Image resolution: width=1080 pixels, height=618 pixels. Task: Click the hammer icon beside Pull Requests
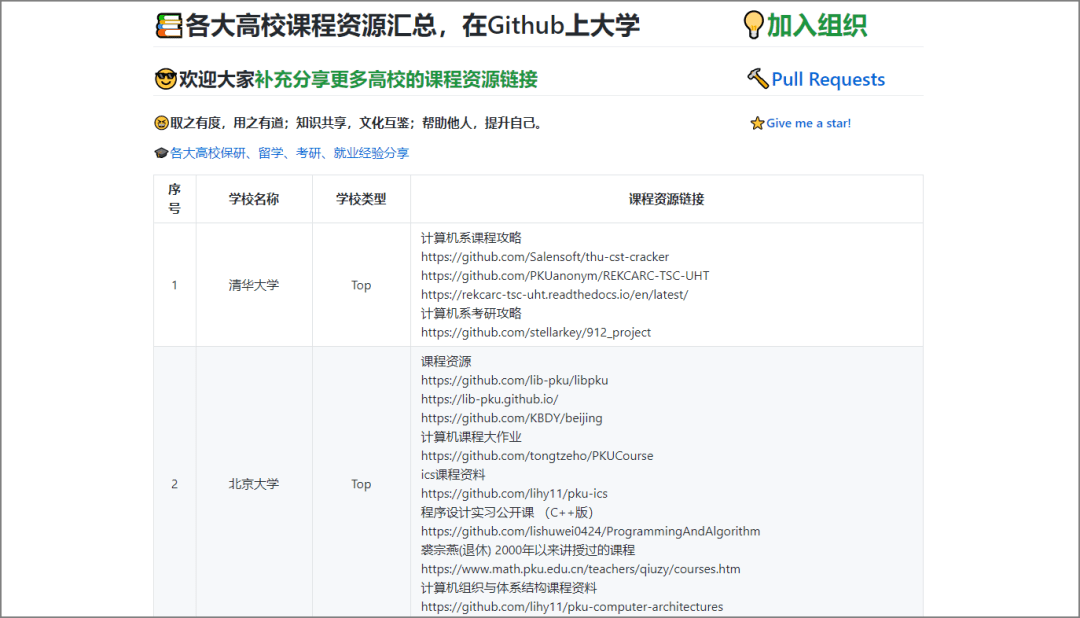point(758,78)
